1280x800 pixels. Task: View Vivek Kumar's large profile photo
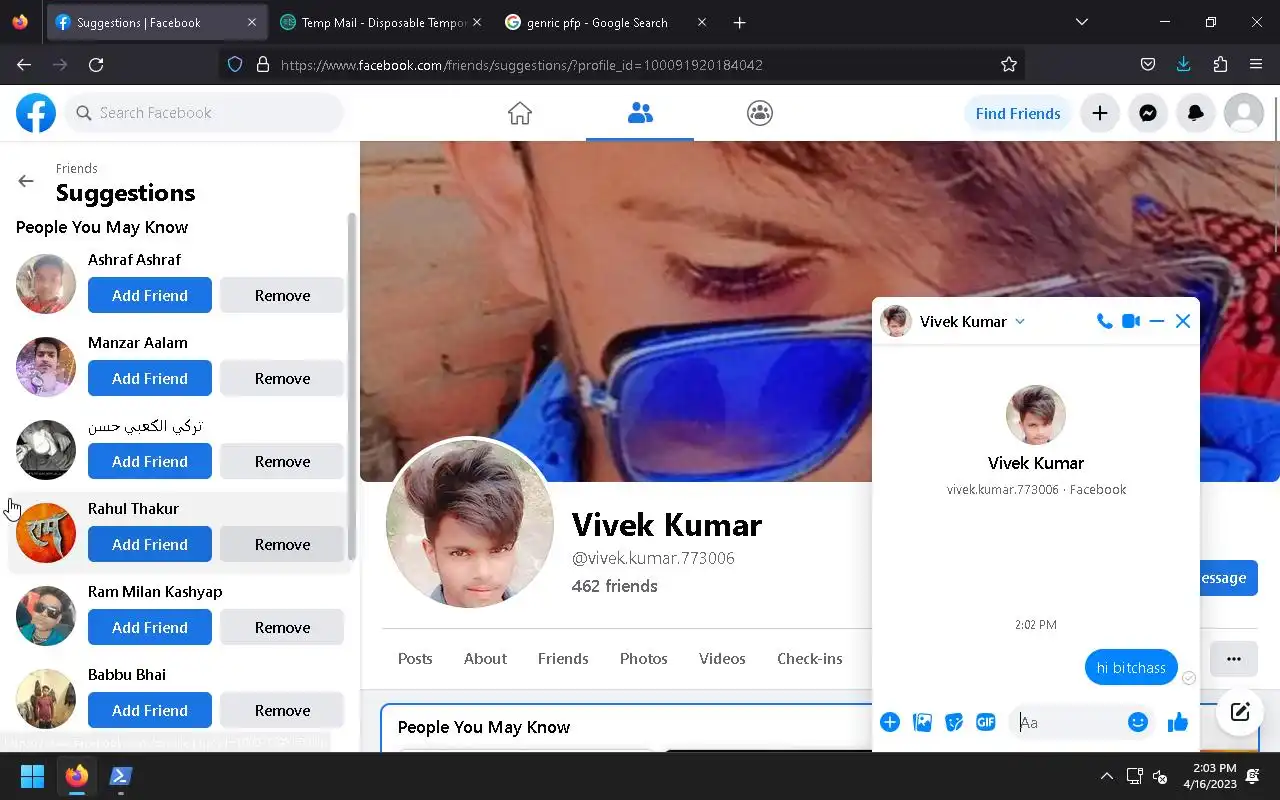click(x=470, y=523)
